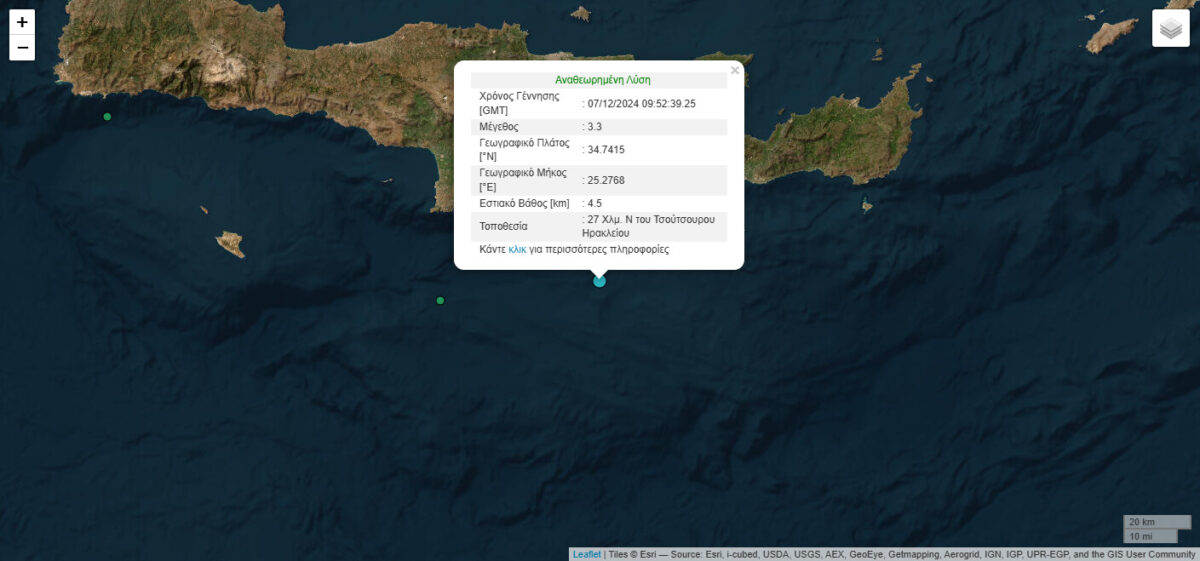Close the earthquake info popup

click(735, 71)
